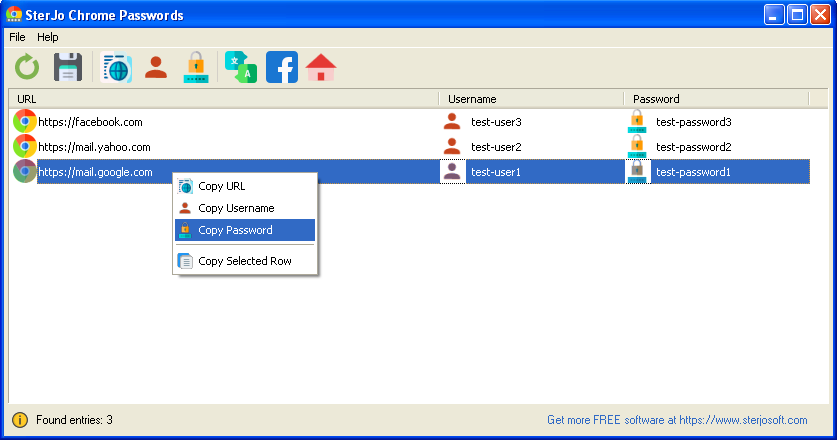The image size is (837, 440).
Task: Select the https://facebook.com entry
Action: point(90,122)
